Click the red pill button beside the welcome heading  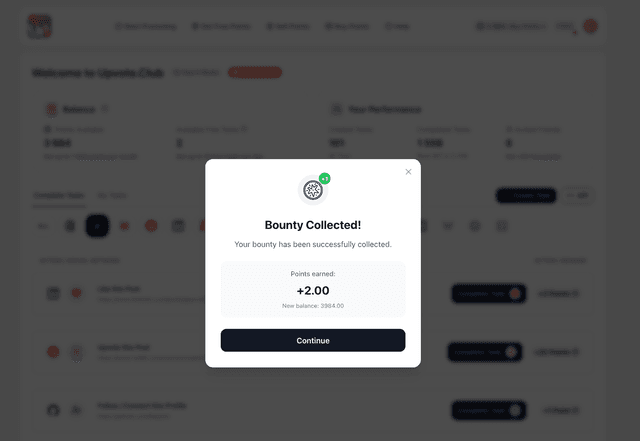(255, 72)
